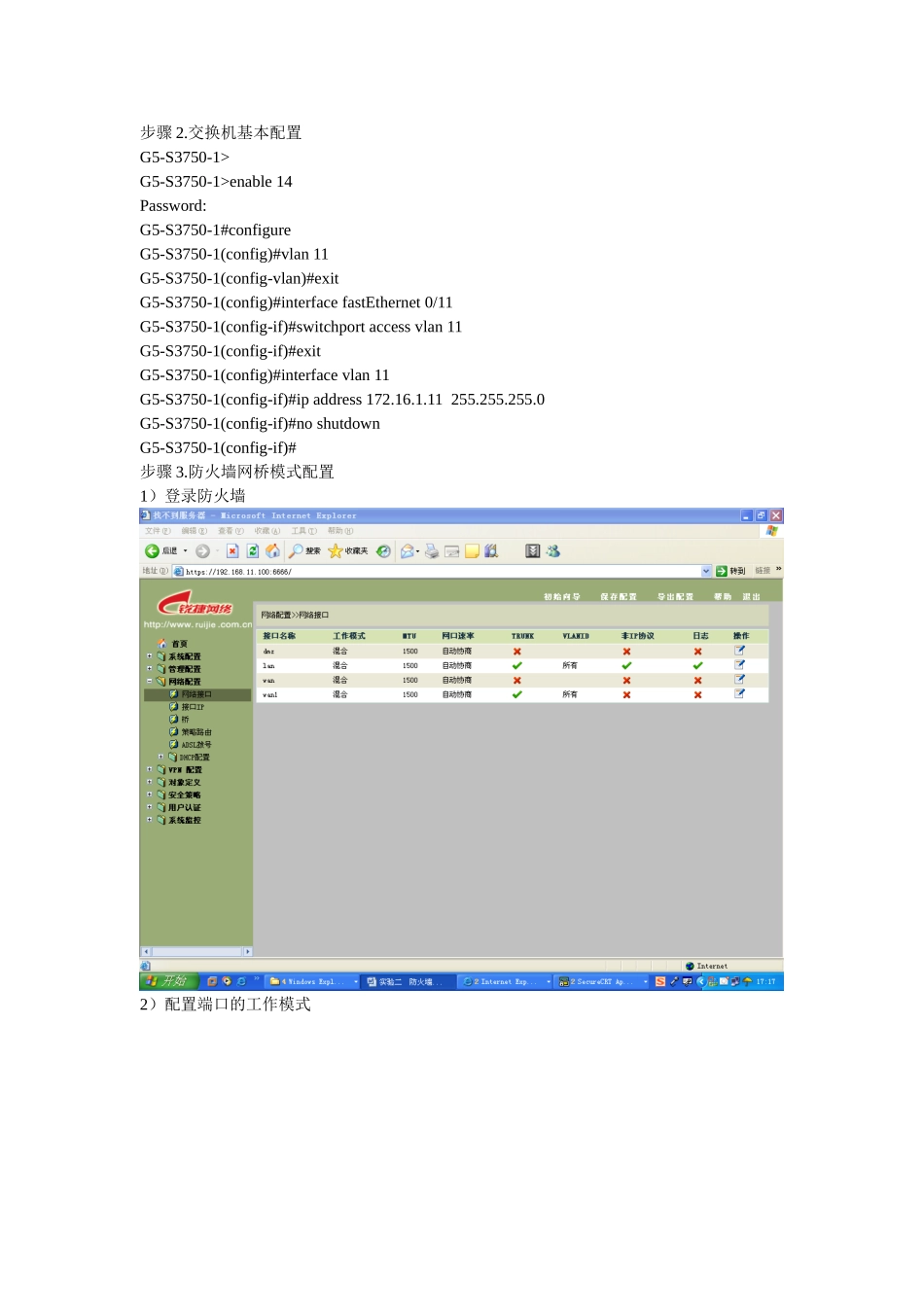Click the 退出 logout link
The image size is (924, 1307).
(752, 597)
